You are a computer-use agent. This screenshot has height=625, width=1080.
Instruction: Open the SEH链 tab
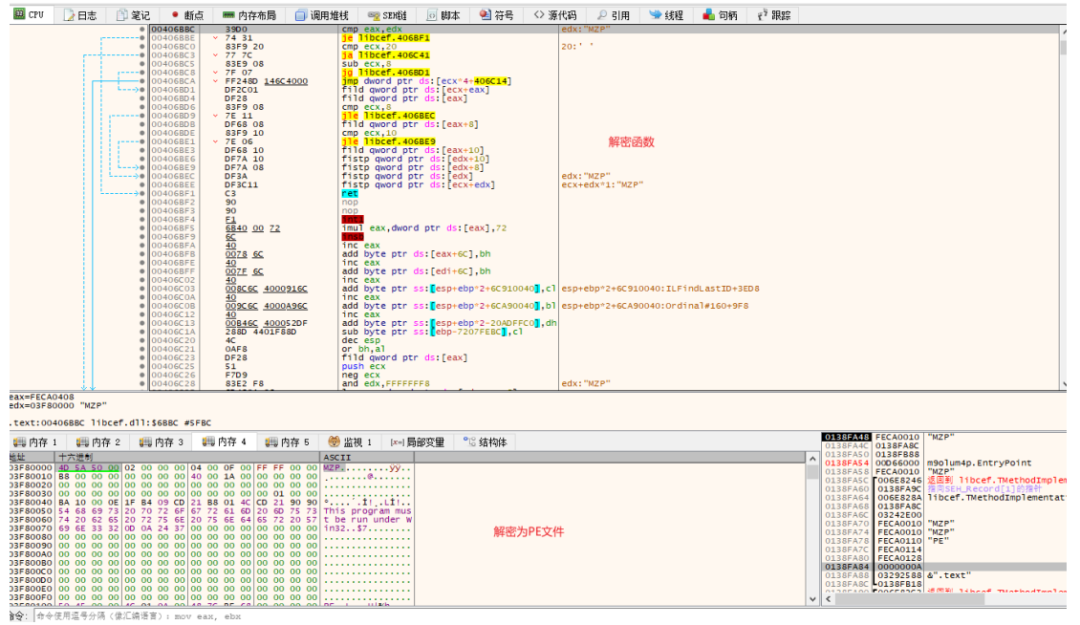pos(385,15)
